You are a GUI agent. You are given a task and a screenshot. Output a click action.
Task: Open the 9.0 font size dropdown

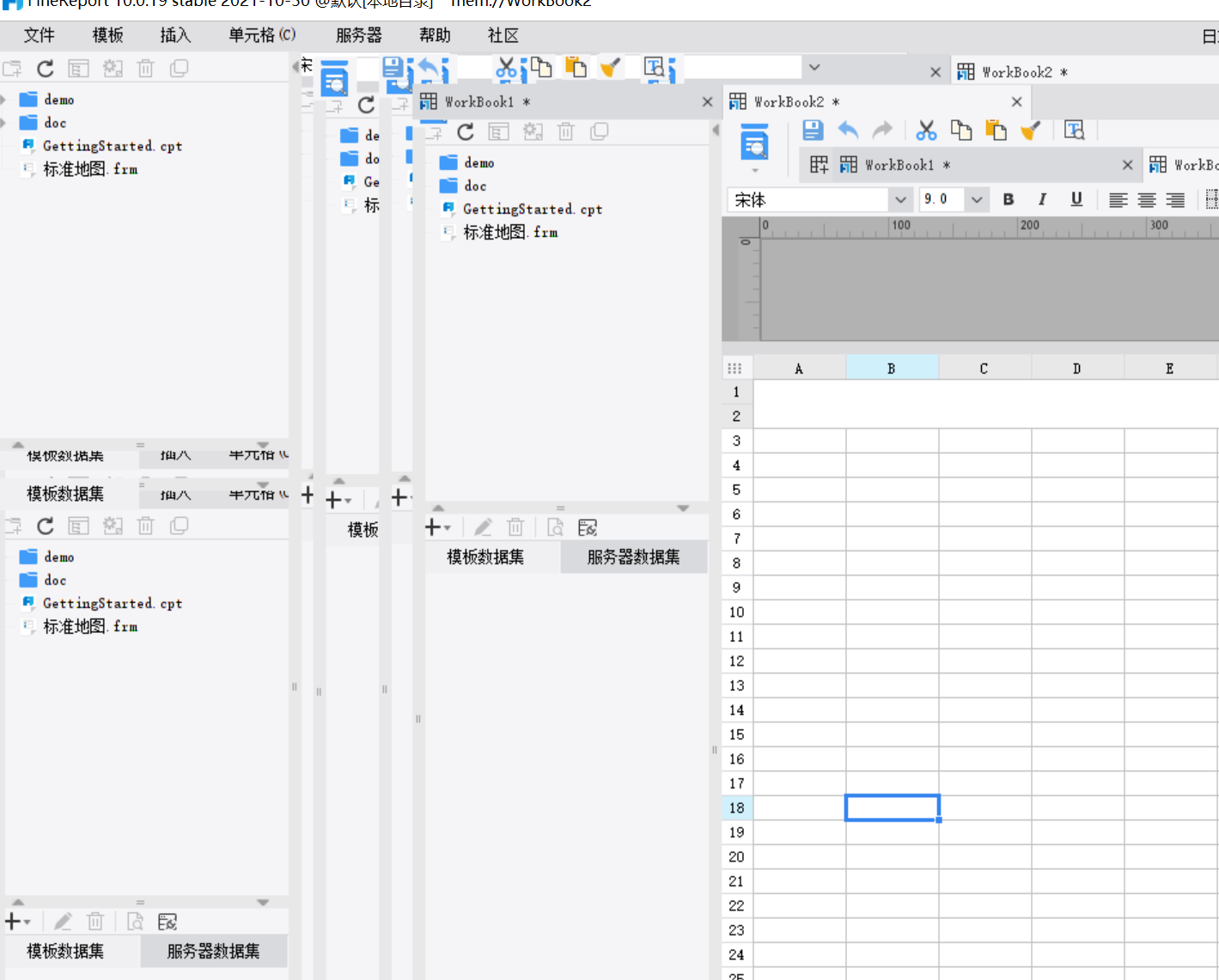click(x=977, y=200)
